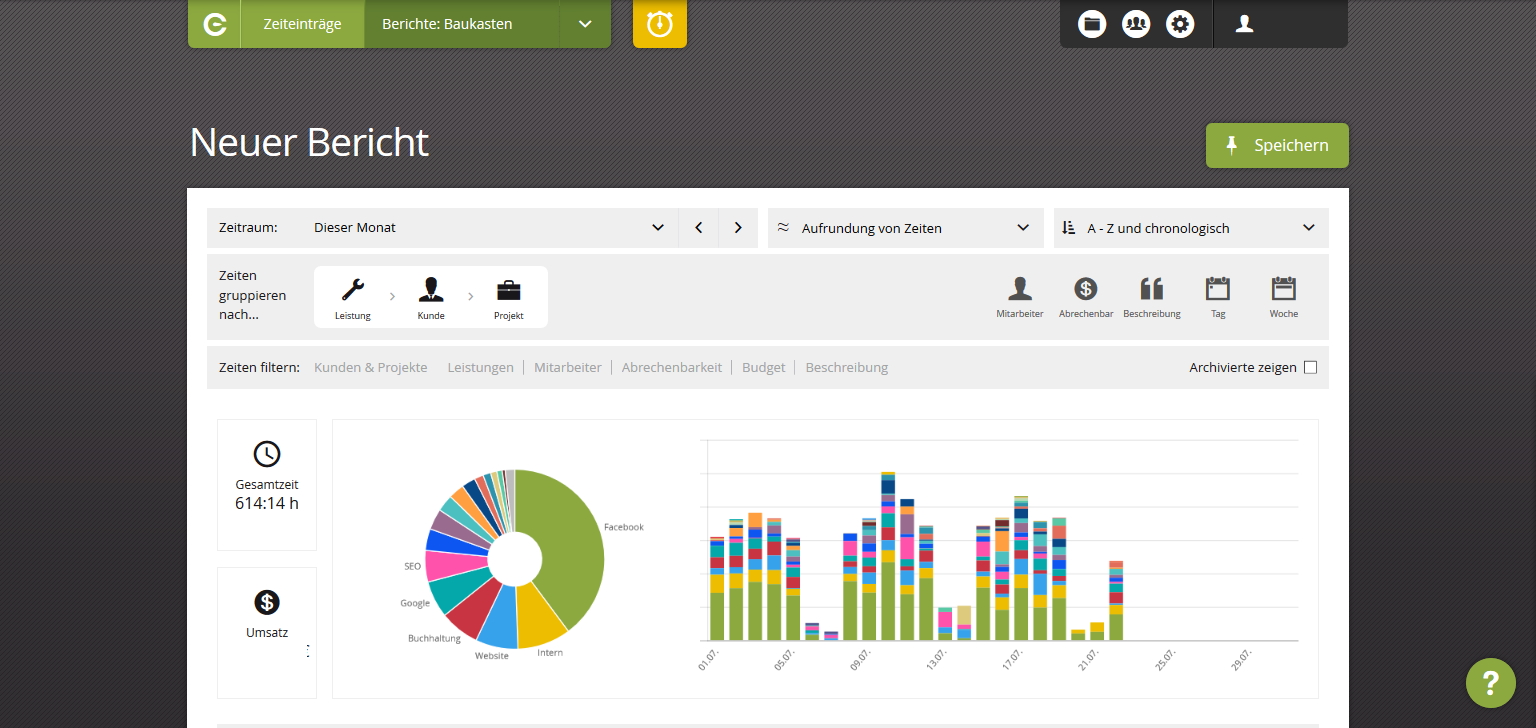The image size is (1536, 728).
Task: Click the pink SEO pie slice
Action: (x=451, y=564)
